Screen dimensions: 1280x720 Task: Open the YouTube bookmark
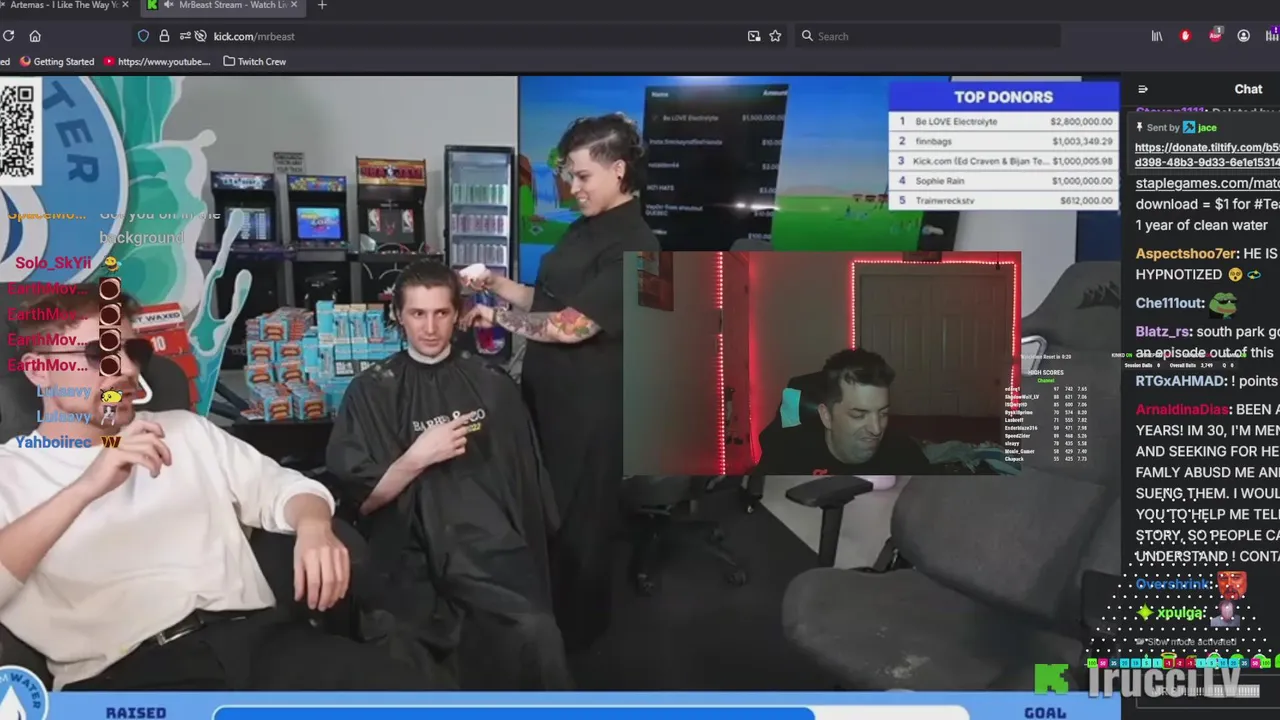pyautogui.click(x=157, y=61)
